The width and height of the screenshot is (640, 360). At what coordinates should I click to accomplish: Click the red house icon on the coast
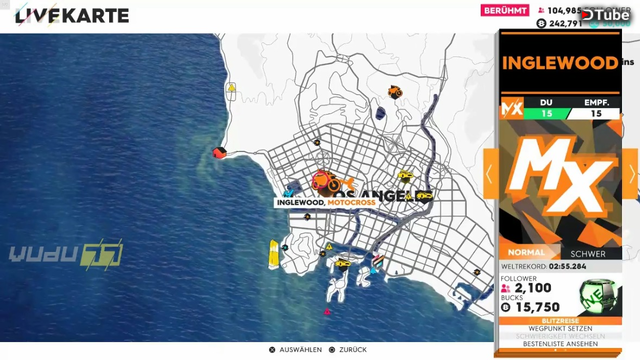pos(219,153)
